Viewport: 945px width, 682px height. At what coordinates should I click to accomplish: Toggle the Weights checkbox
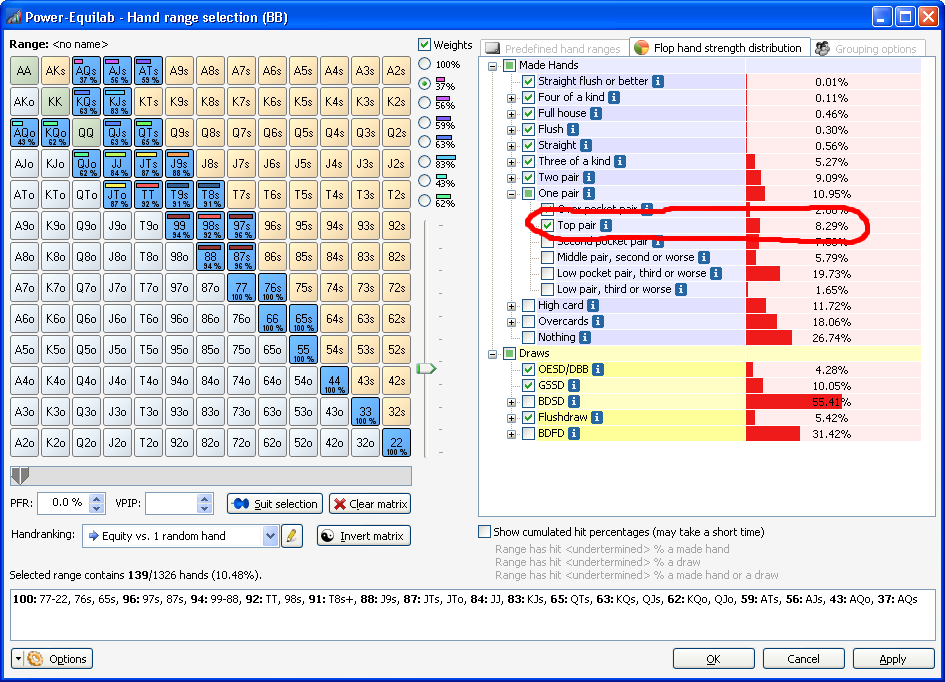point(424,45)
